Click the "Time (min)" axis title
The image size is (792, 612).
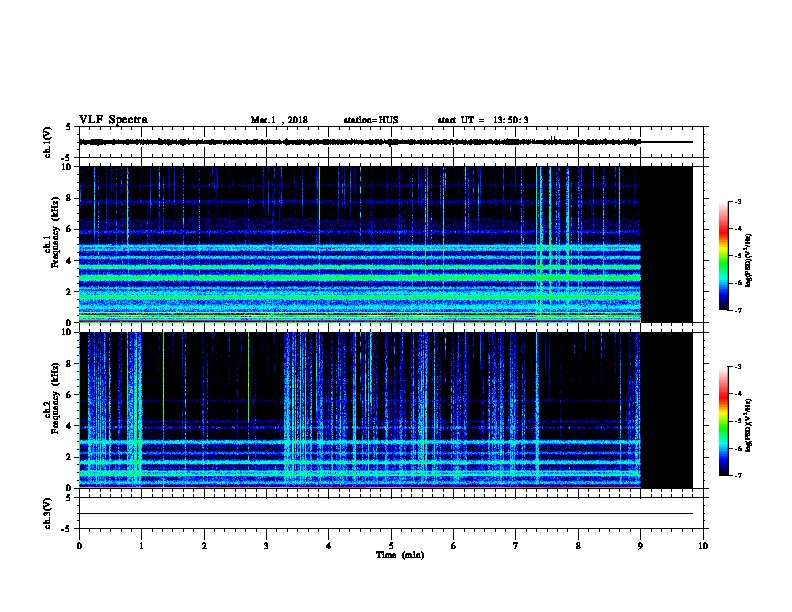tap(400, 555)
